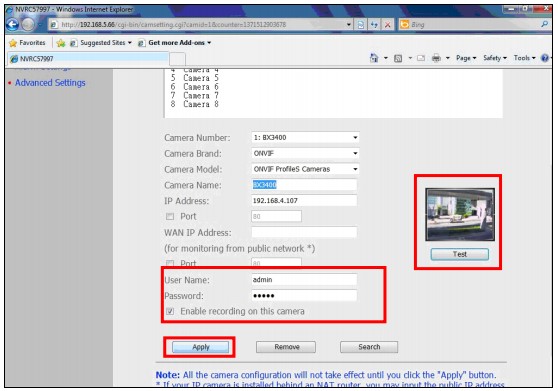
Task: Select Camera 6 in the list
Action: [194, 87]
